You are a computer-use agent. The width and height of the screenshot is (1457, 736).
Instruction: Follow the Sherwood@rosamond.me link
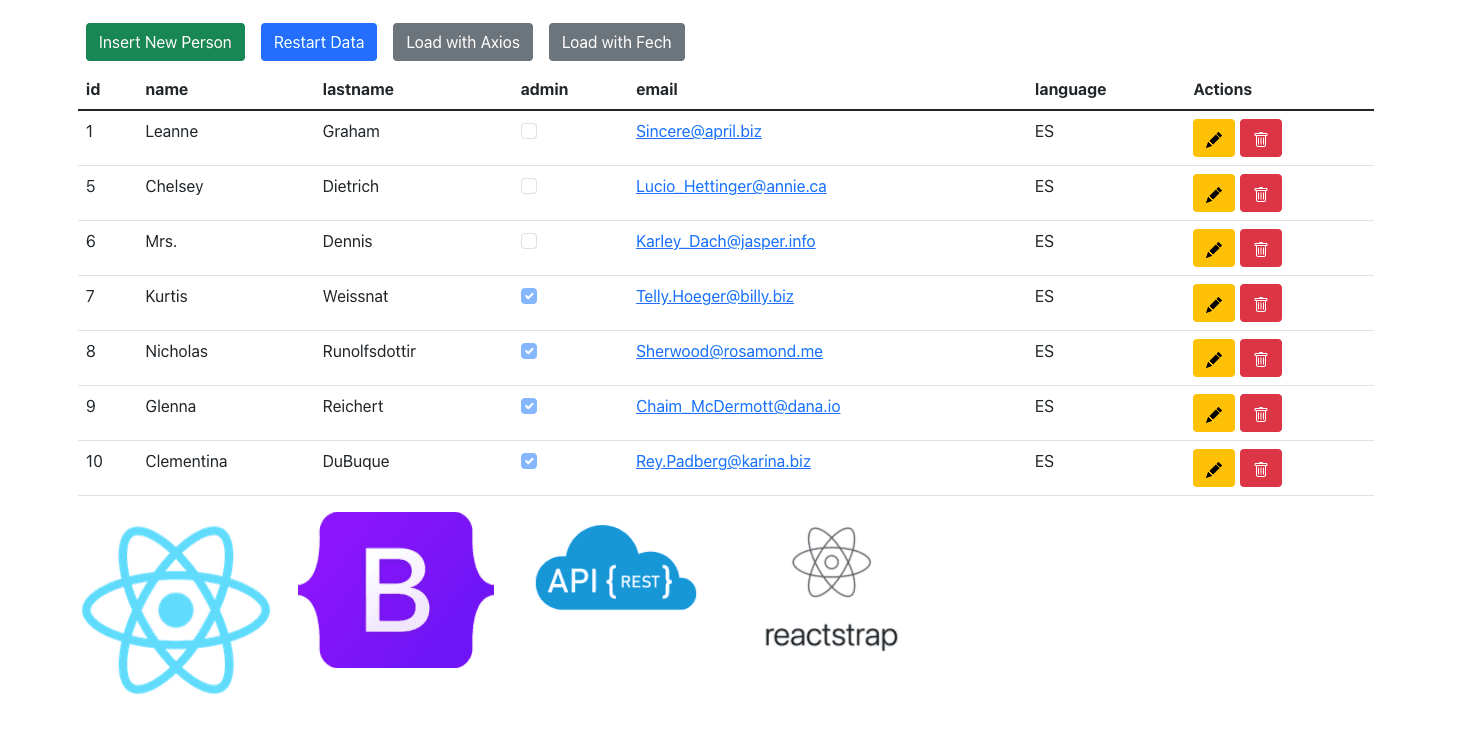[x=729, y=351]
